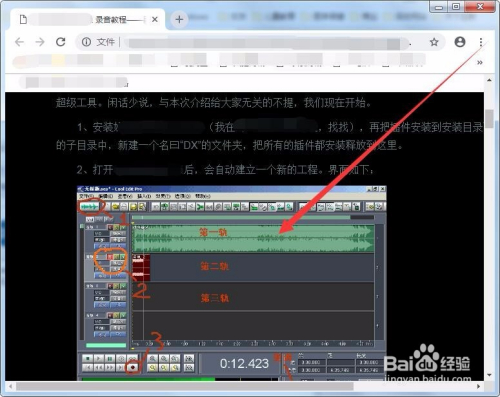
Task: Click the vertical scrollbar down arrow
Action: [x=489, y=375]
